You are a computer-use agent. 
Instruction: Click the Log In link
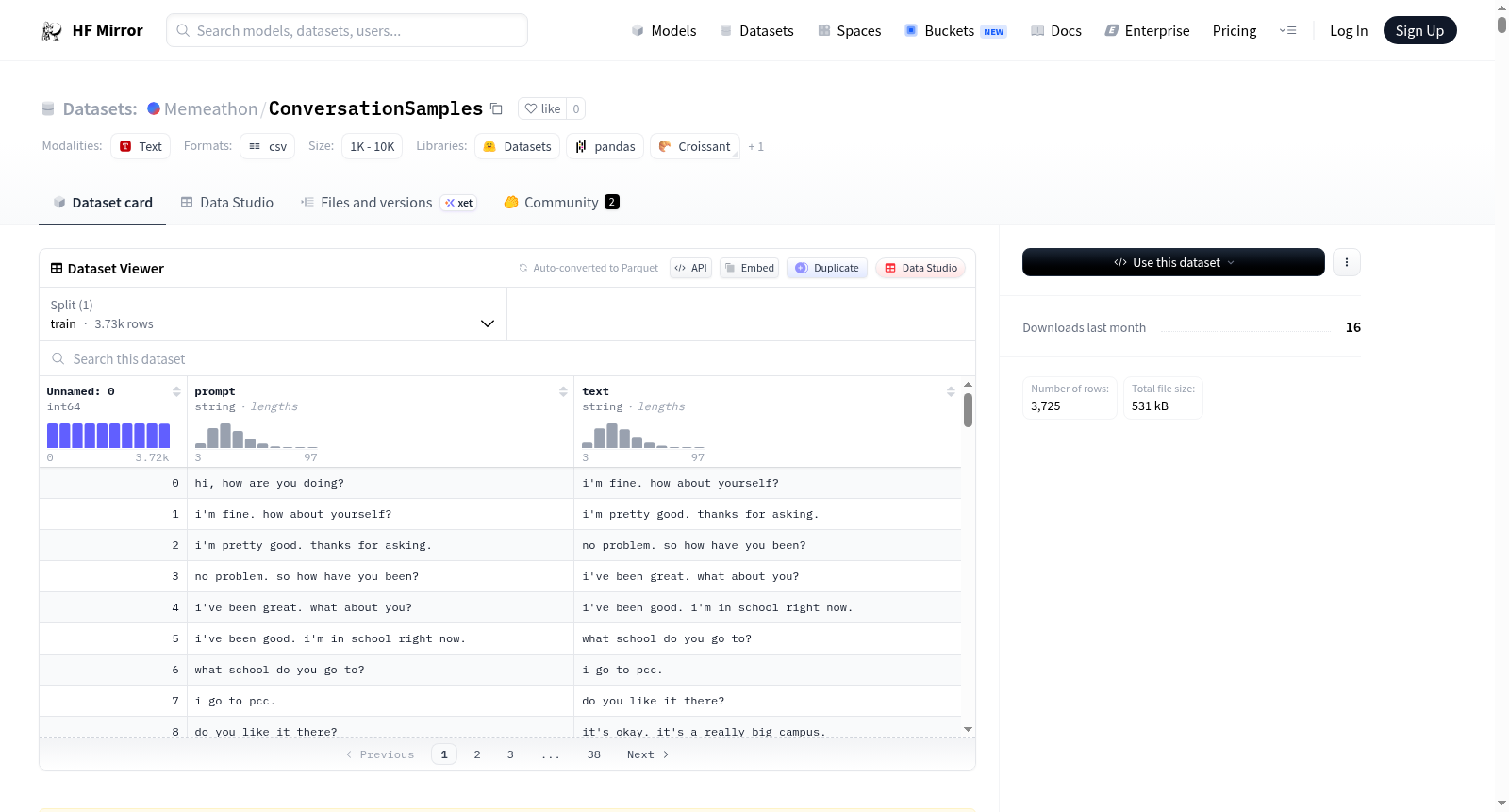click(1349, 31)
